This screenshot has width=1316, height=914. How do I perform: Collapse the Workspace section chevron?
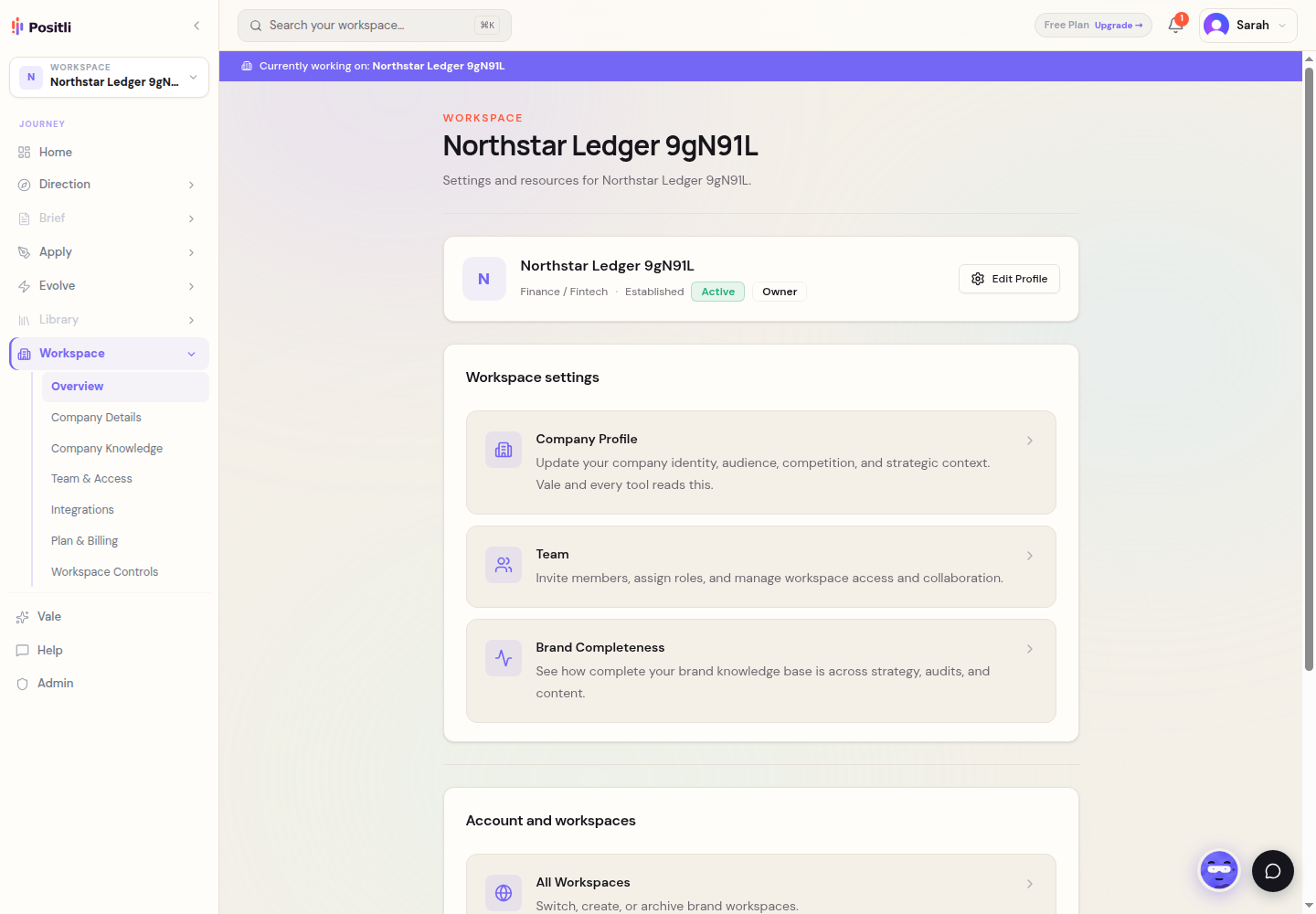click(x=191, y=354)
